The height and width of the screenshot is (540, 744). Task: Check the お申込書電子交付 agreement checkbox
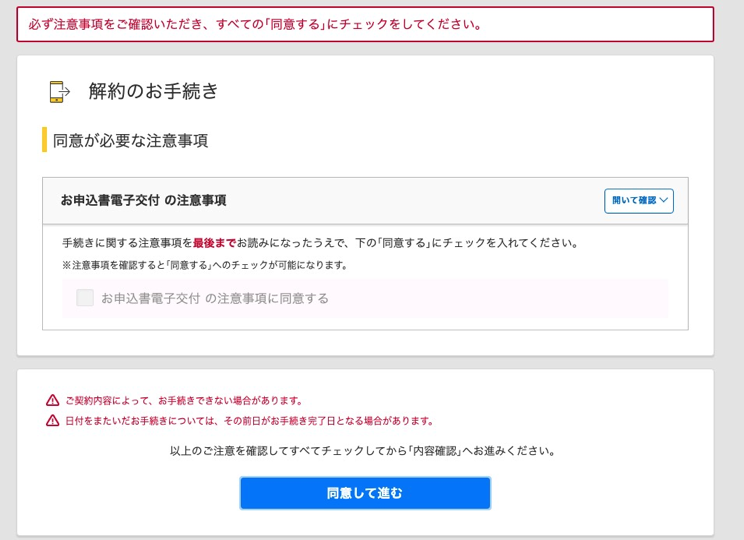click(x=85, y=298)
